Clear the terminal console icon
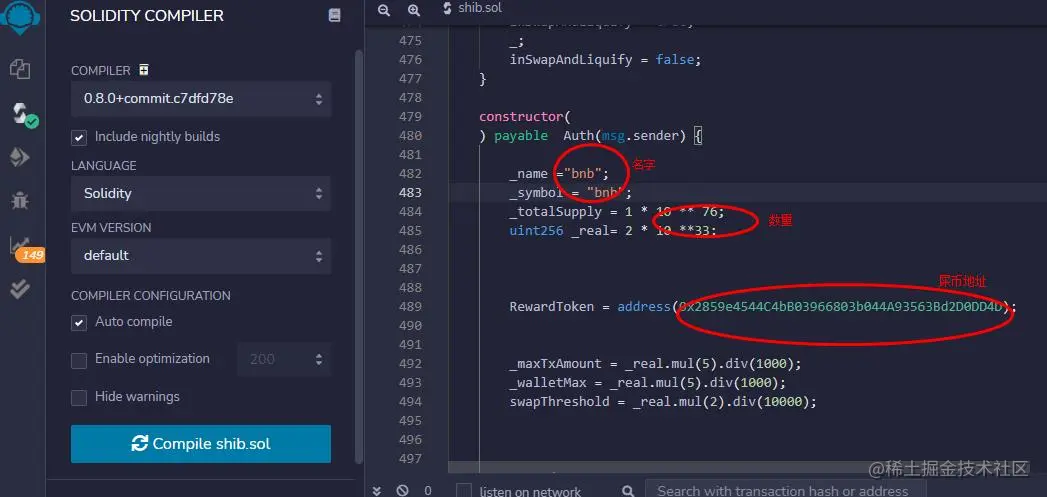1047x497 pixels. coord(402,490)
